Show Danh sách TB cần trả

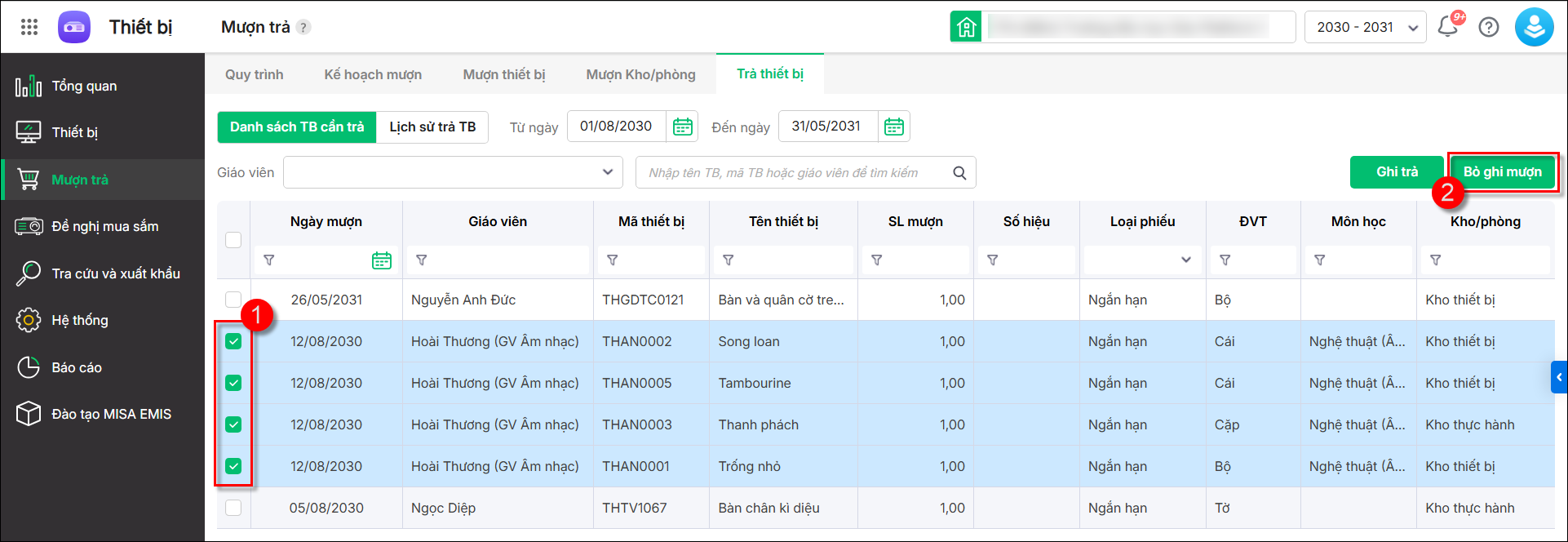297,127
